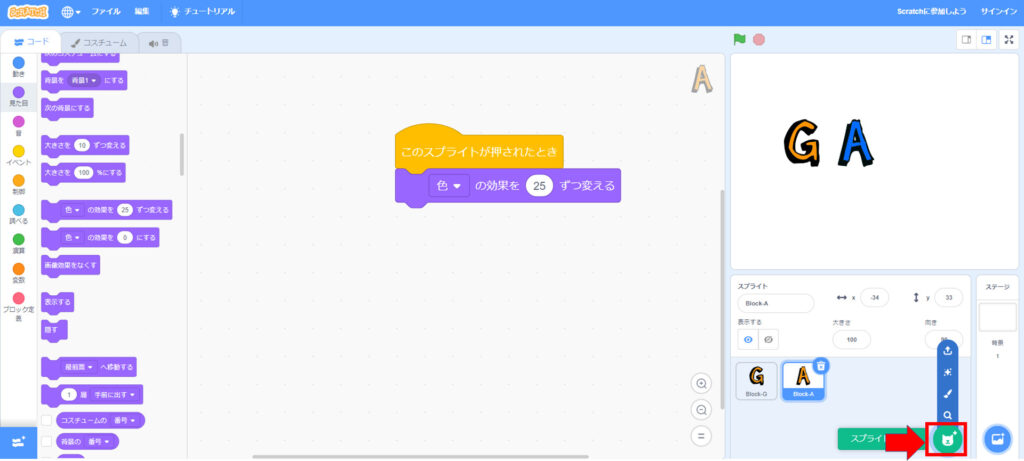Screen dimensions: 1024x461
Task: Switch to the コード tab
Action: [31, 42]
